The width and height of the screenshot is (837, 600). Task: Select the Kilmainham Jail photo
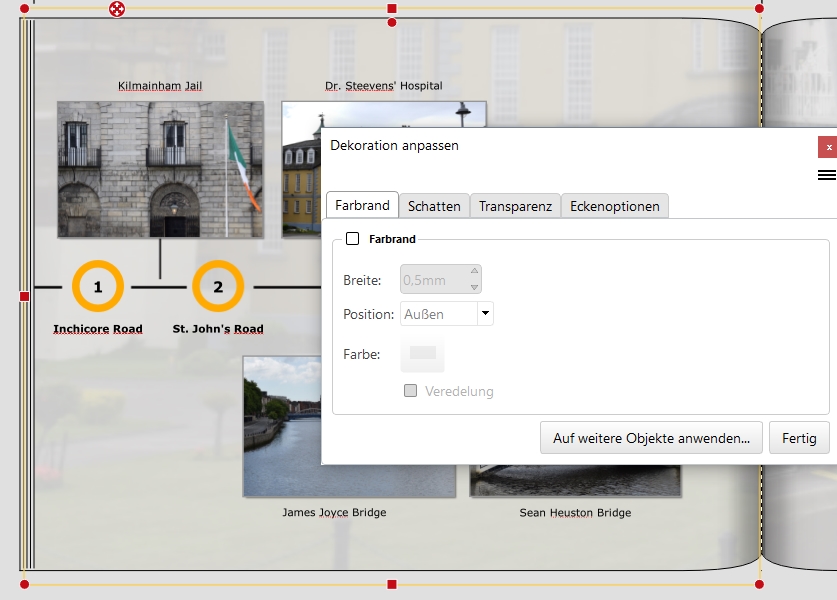click(160, 169)
